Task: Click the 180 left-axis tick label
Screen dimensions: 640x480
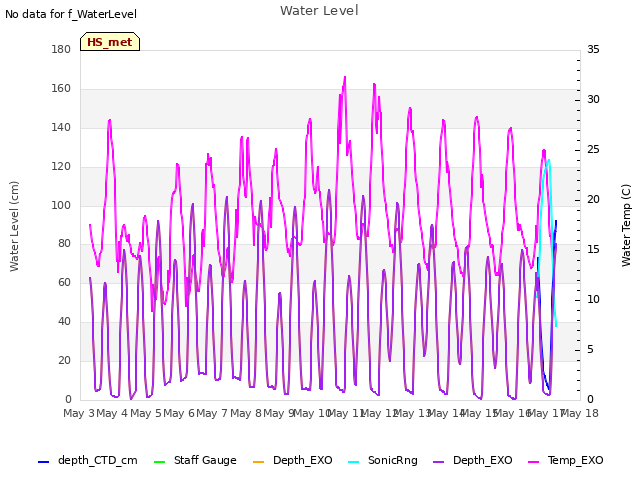Action: click(x=61, y=49)
